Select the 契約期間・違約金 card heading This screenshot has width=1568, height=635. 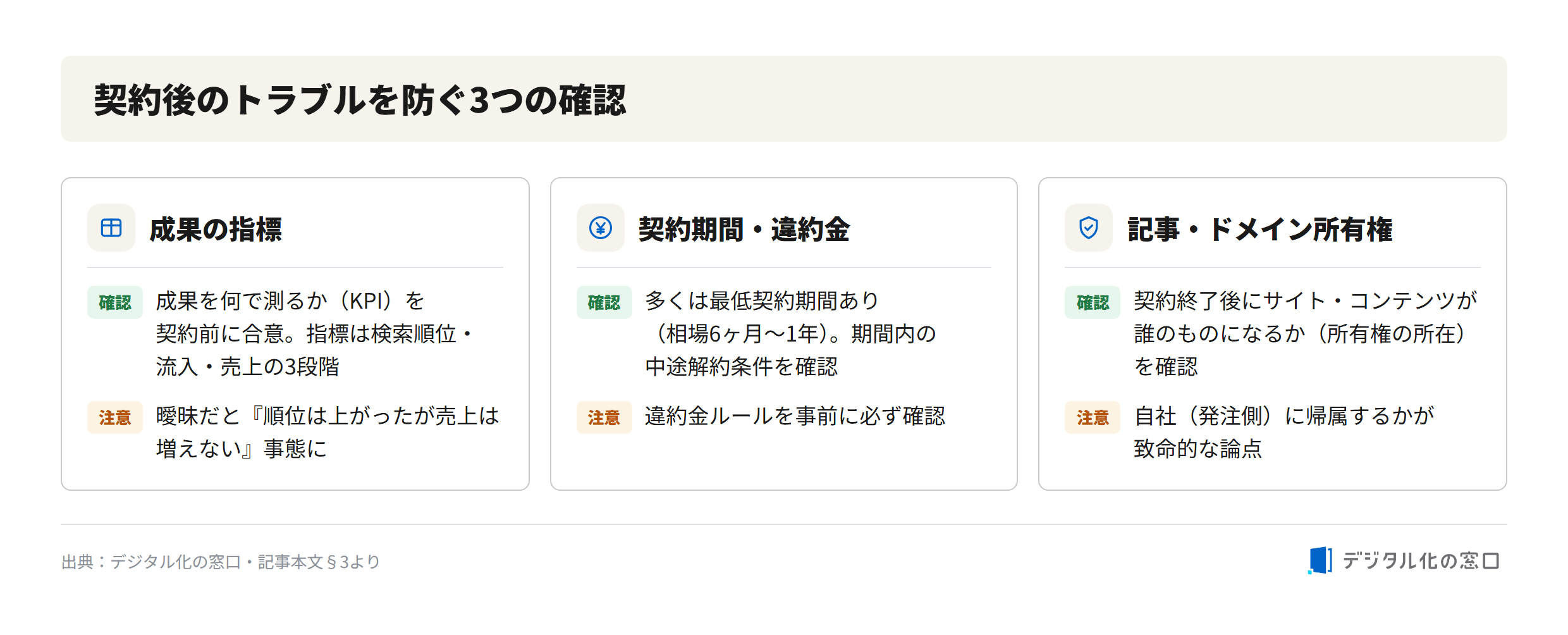744,229
